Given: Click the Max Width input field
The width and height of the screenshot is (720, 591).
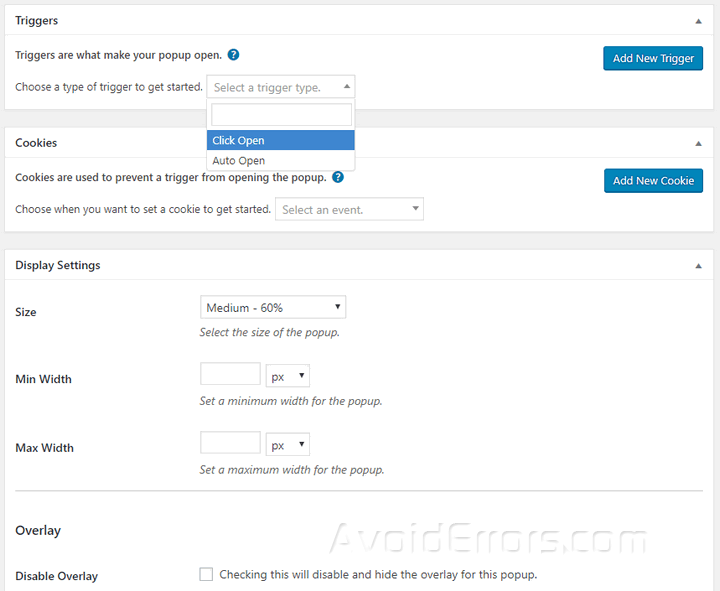Looking at the screenshot, I should point(230,443).
